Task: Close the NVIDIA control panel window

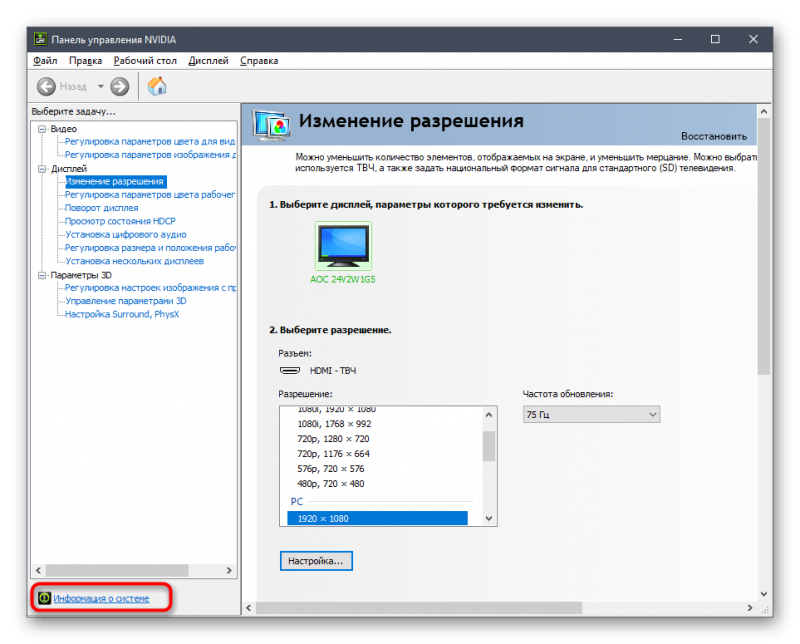Action: coord(753,39)
